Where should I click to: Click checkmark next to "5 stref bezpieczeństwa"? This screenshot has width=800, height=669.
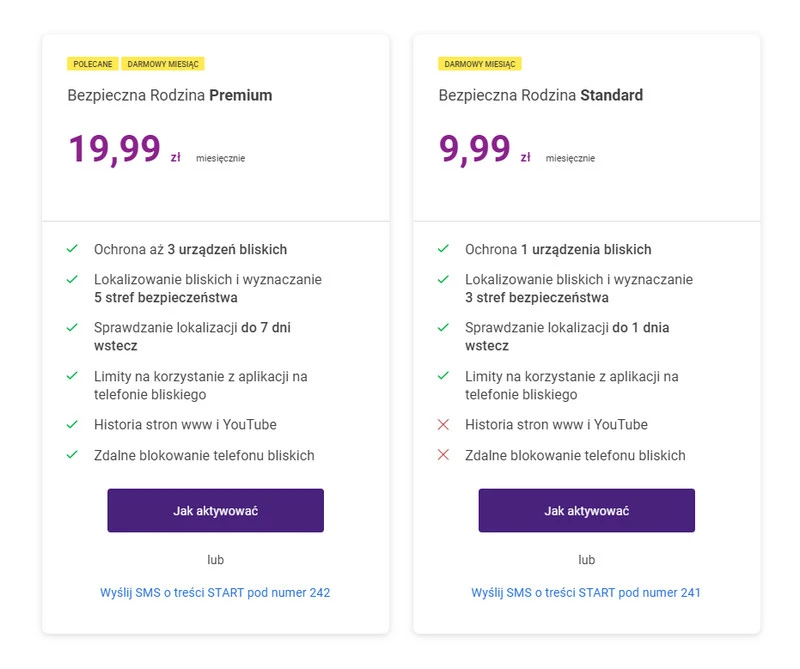click(72, 279)
